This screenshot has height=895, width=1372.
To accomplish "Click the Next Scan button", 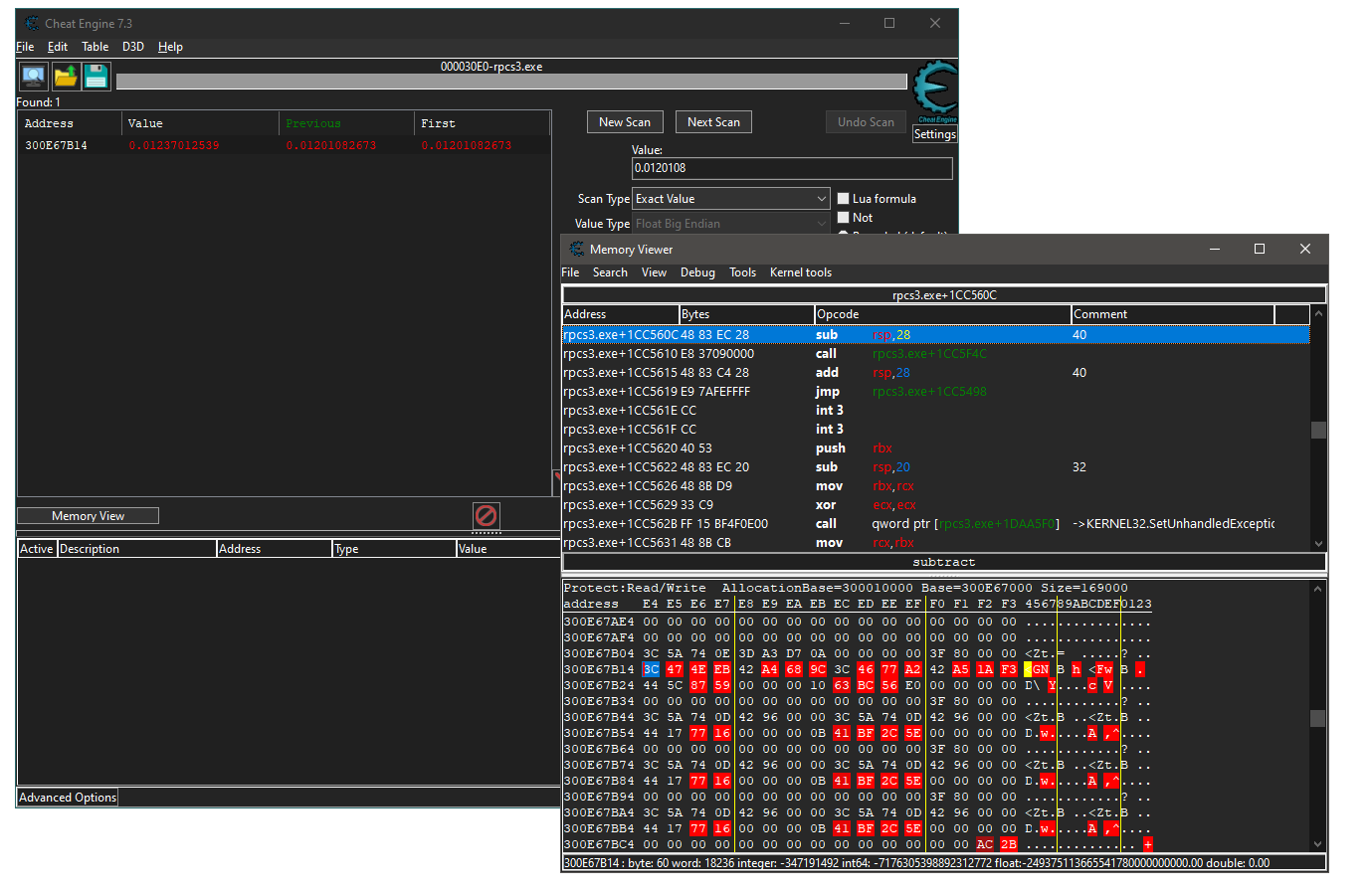I will coord(713,122).
